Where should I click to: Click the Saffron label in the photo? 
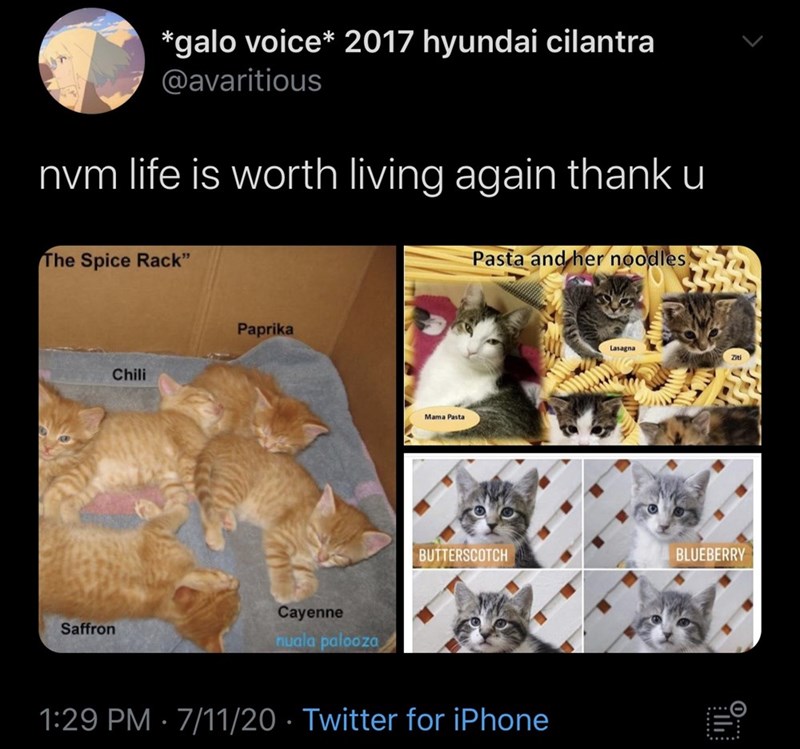tap(88, 629)
